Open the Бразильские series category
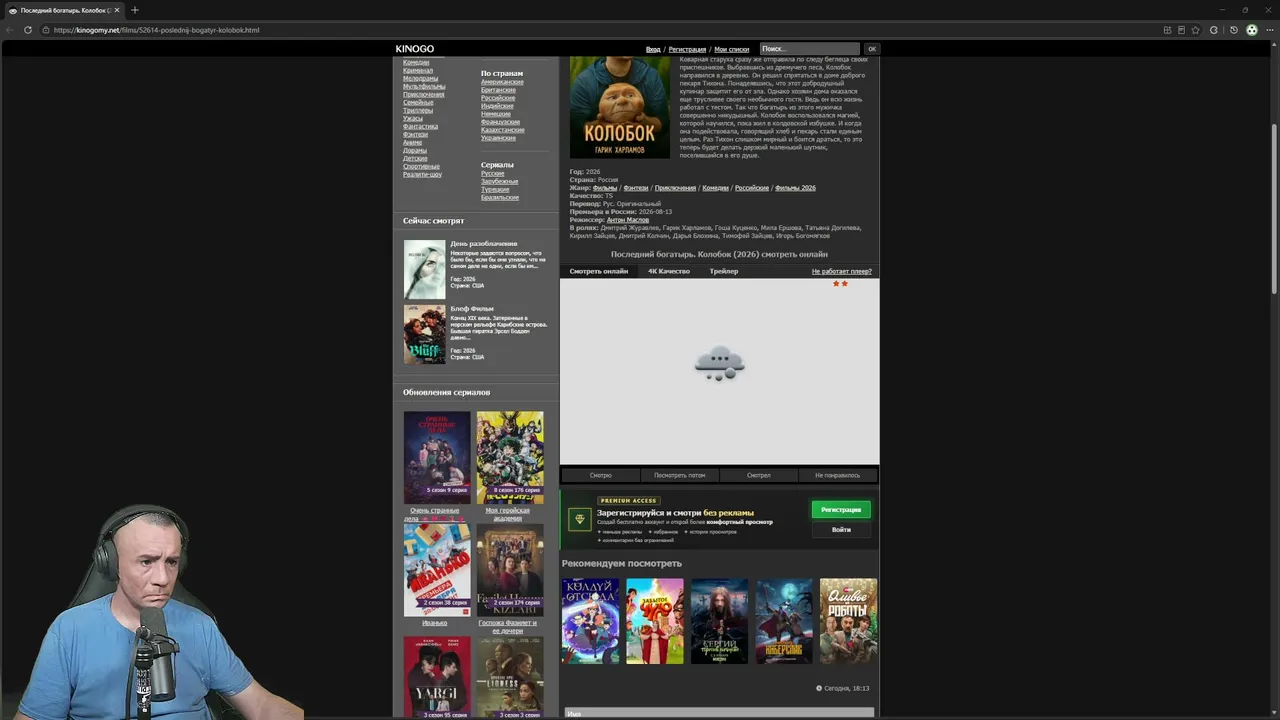The height and width of the screenshot is (720, 1280). [500, 197]
